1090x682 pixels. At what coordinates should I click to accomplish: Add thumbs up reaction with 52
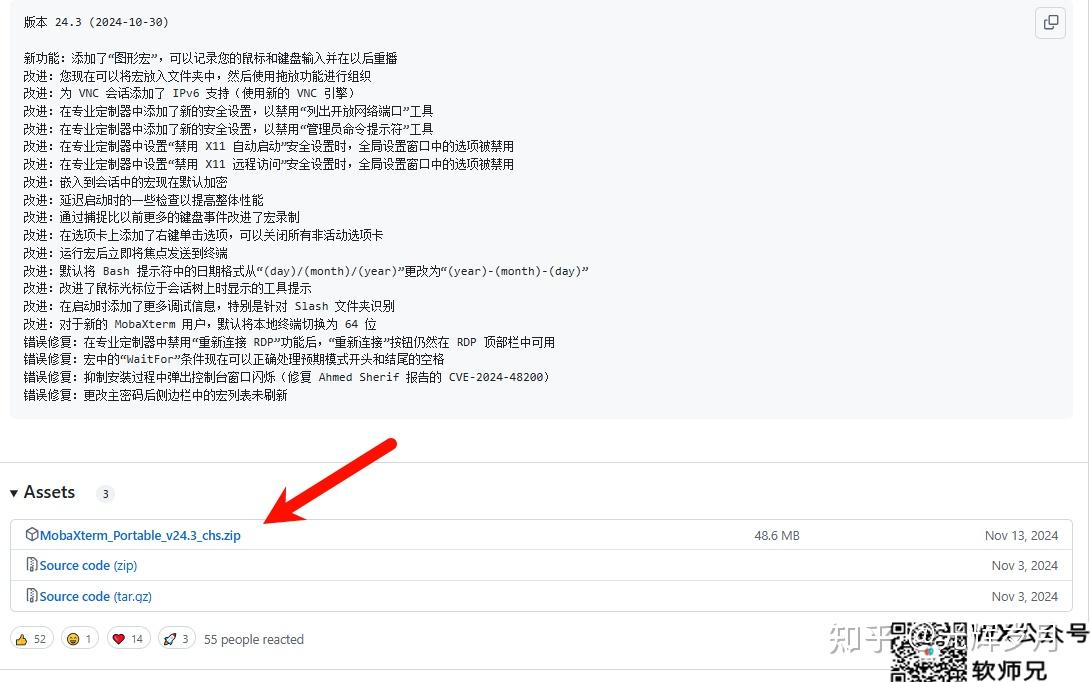coord(31,639)
